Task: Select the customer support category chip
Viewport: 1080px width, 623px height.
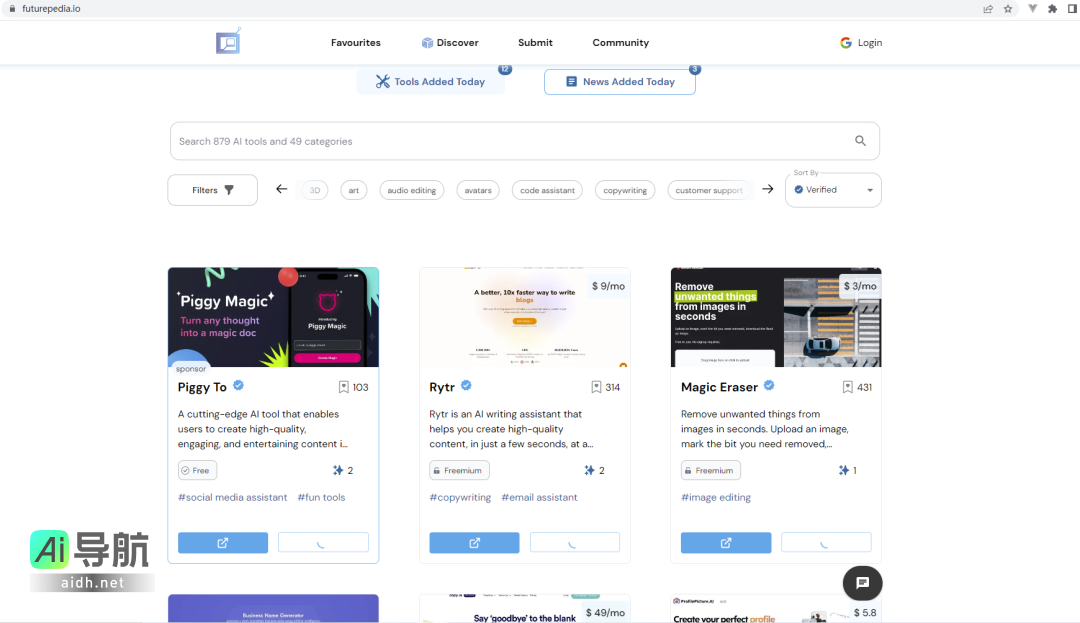Action: pyautogui.click(x=709, y=190)
